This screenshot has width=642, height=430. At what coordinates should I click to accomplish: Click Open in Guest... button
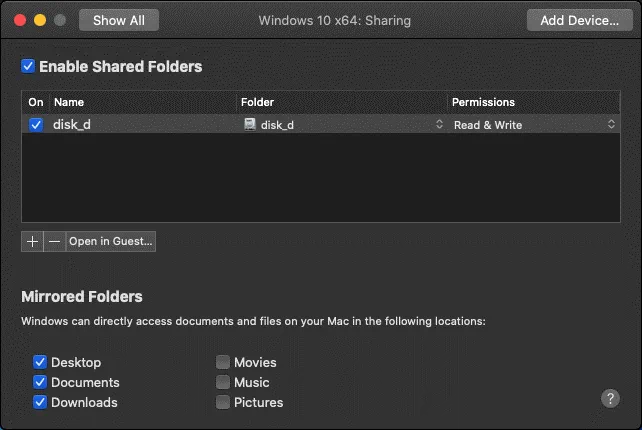coord(110,241)
